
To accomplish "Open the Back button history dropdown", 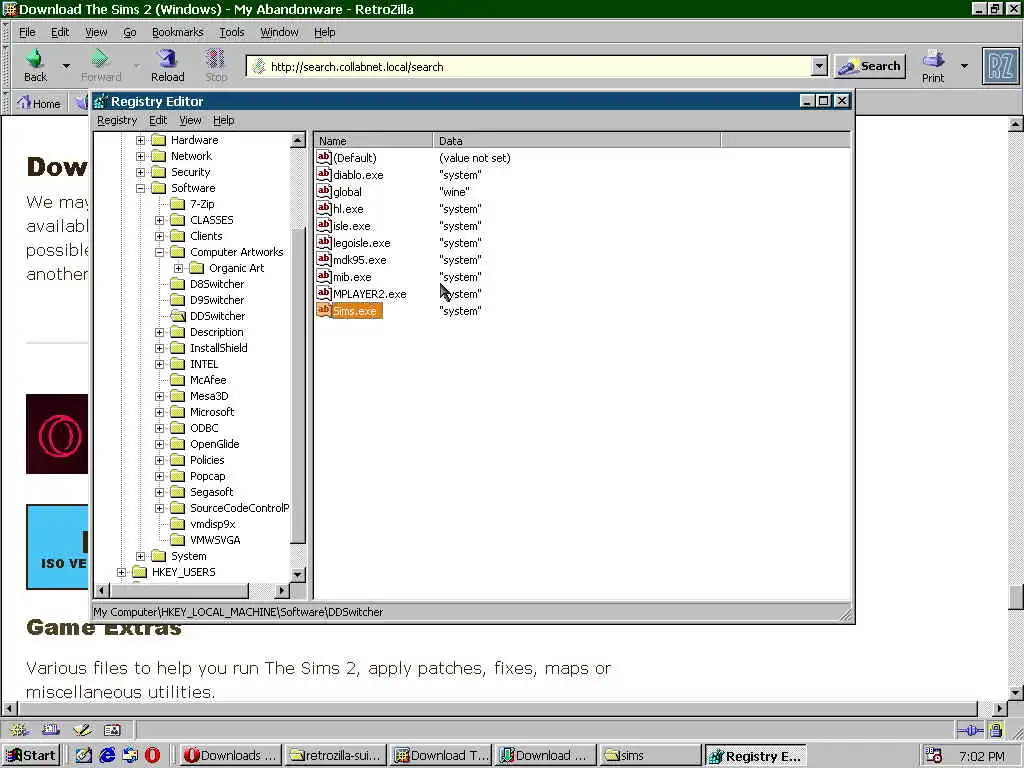I will click(66, 66).
